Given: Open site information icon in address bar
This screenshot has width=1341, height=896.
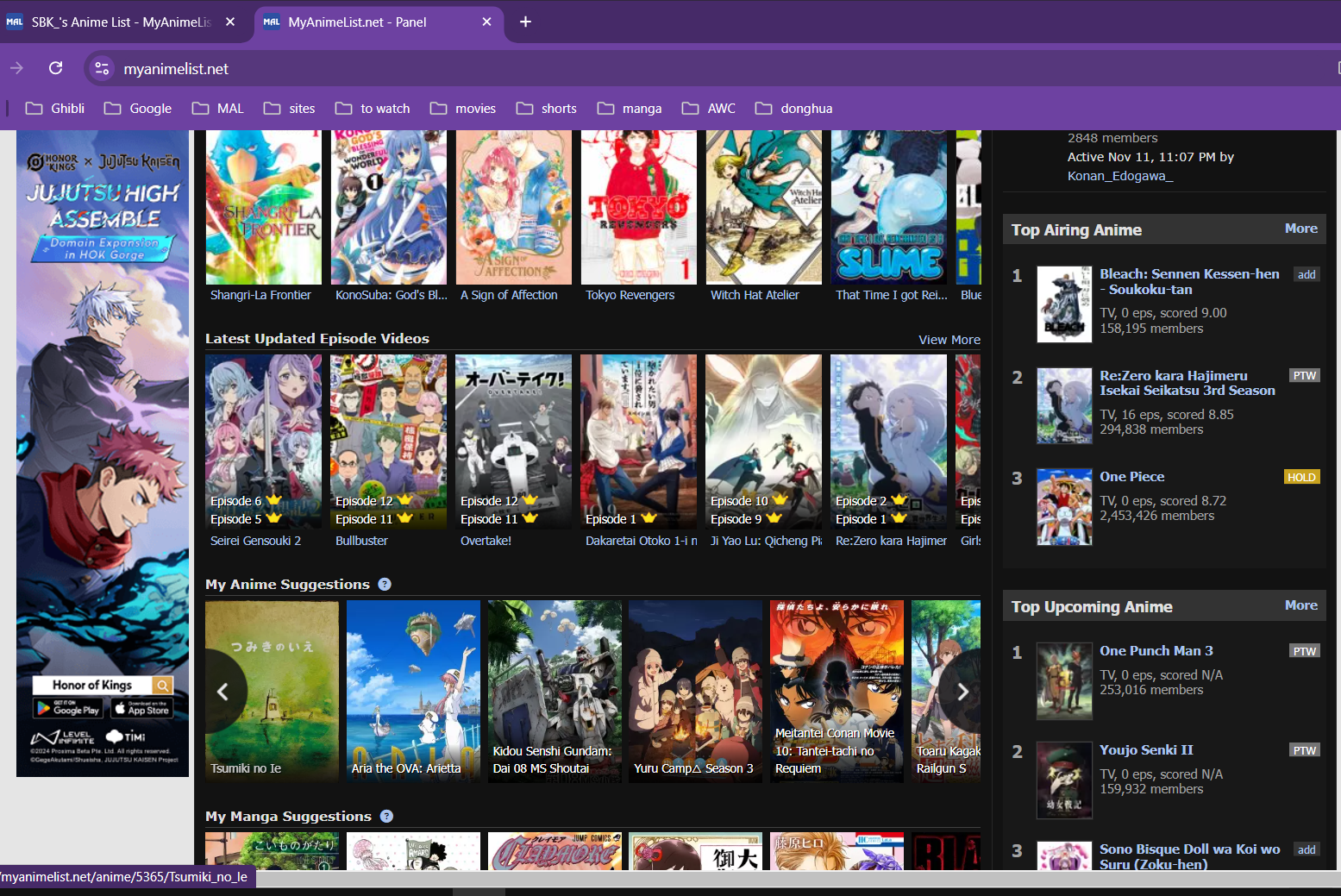Looking at the screenshot, I should point(102,68).
